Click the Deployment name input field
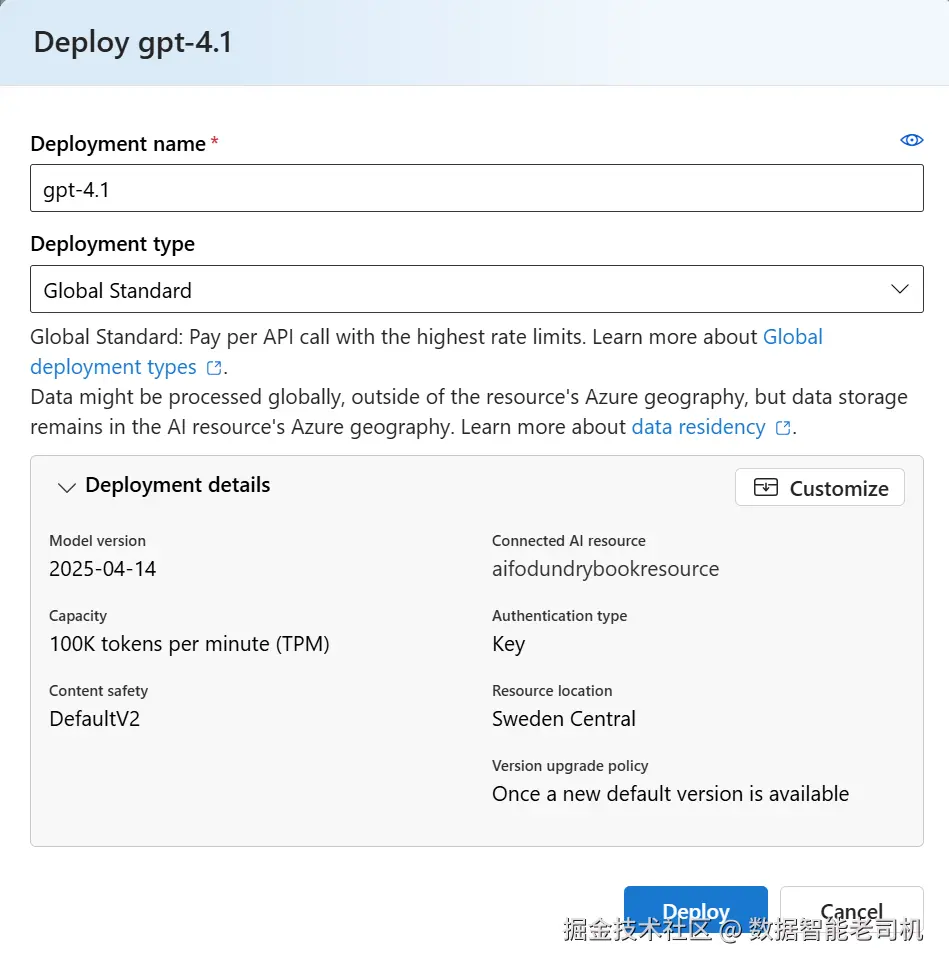949x969 pixels. coord(476,188)
